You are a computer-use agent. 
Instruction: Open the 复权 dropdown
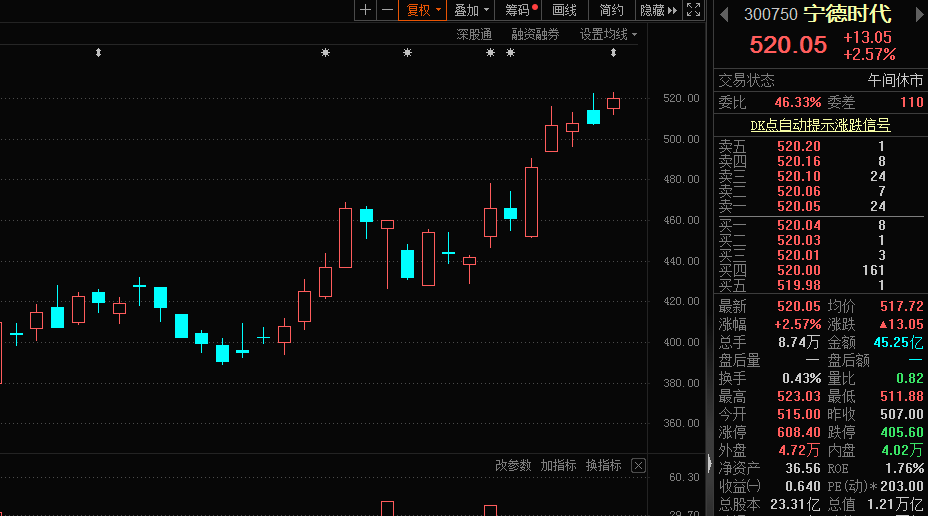point(422,10)
